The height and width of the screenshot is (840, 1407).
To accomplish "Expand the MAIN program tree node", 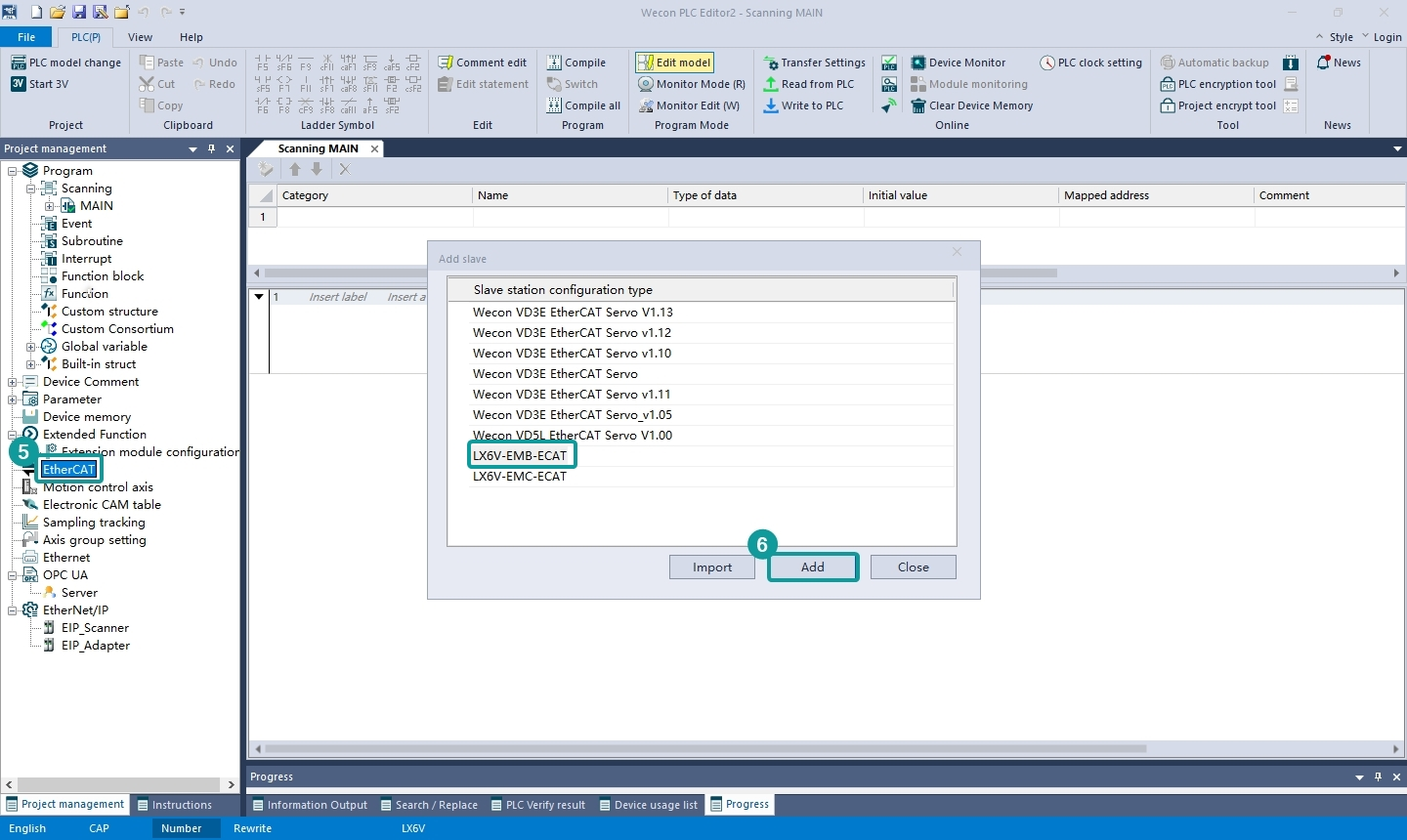I will click(x=49, y=206).
